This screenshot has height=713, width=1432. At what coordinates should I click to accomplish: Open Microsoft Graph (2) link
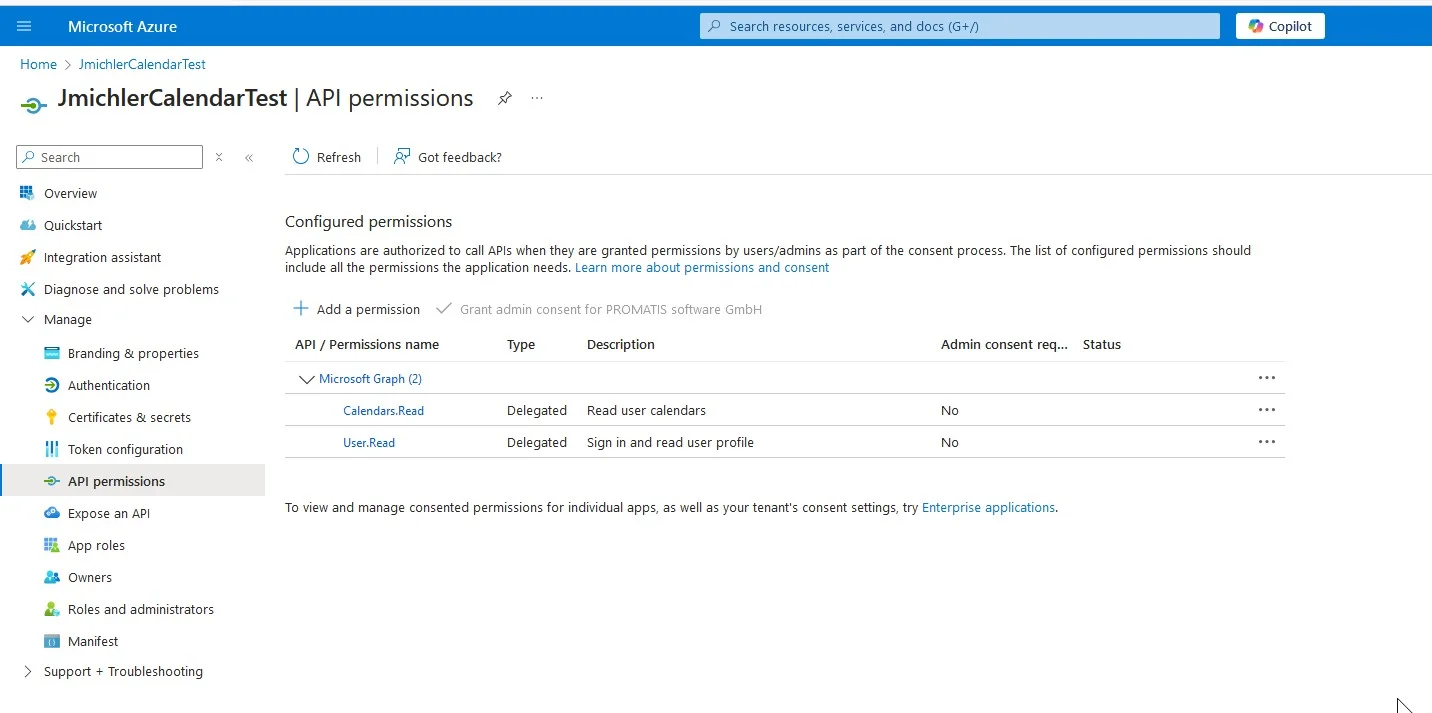tap(370, 379)
